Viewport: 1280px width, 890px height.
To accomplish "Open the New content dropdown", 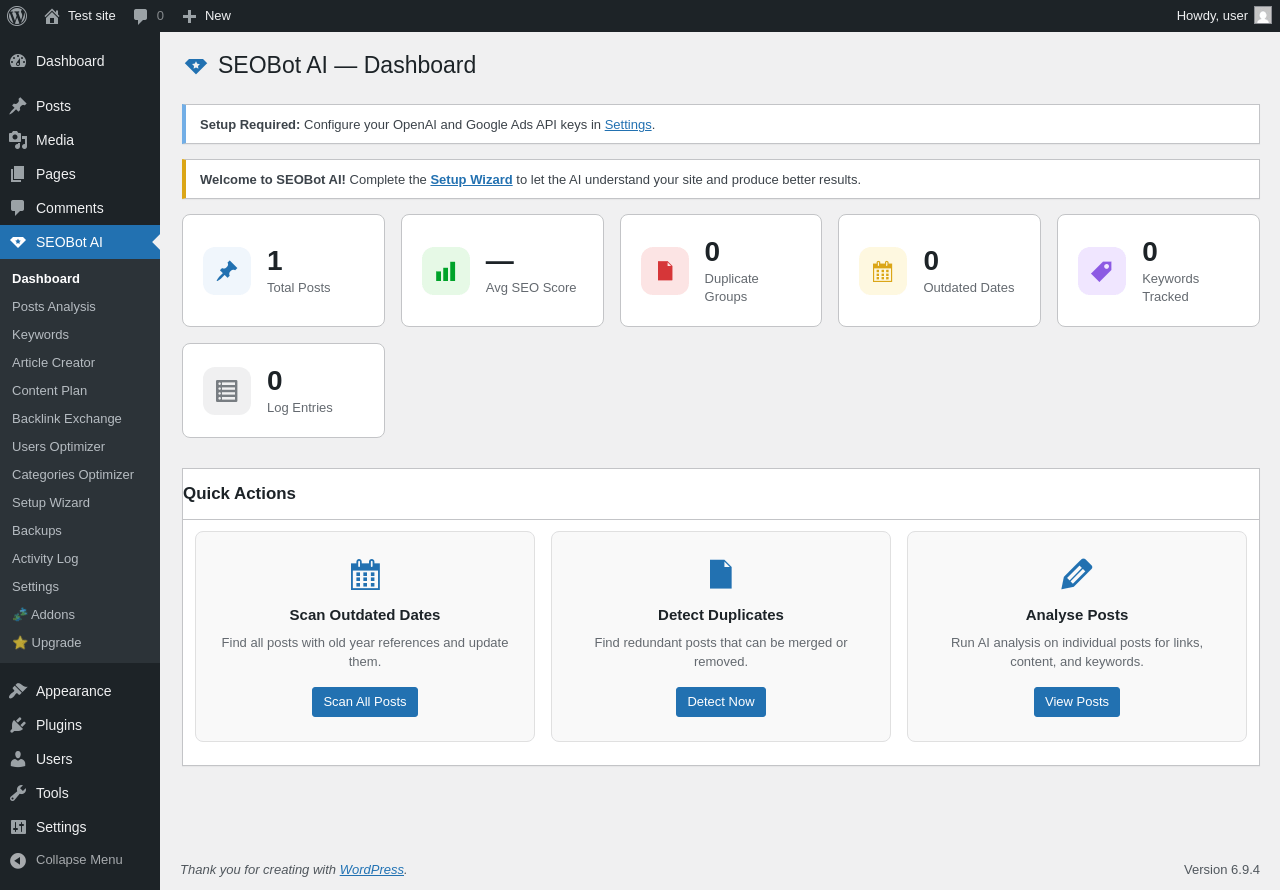I will point(207,16).
